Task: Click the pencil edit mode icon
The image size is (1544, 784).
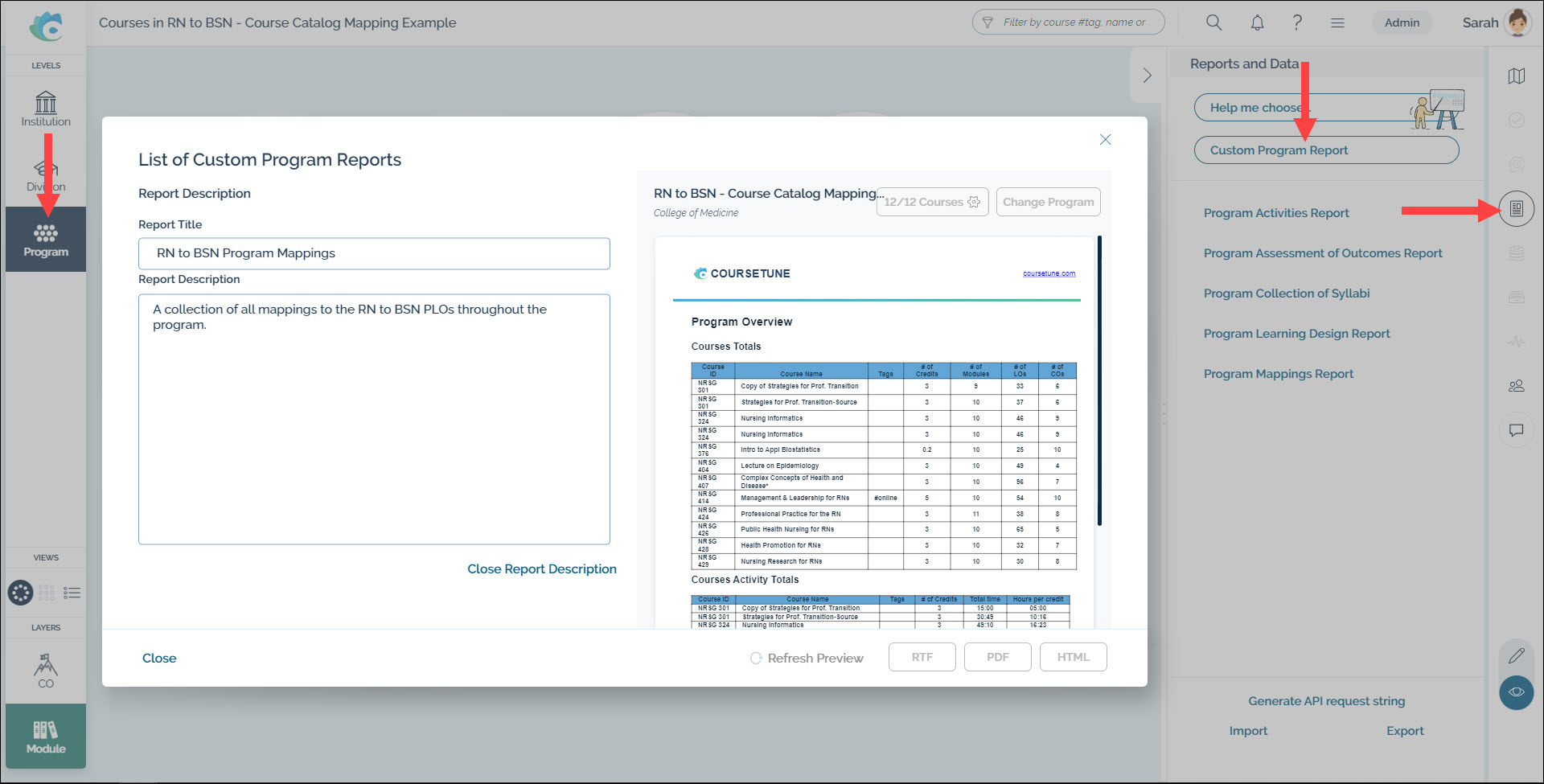Action: (1517, 655)
